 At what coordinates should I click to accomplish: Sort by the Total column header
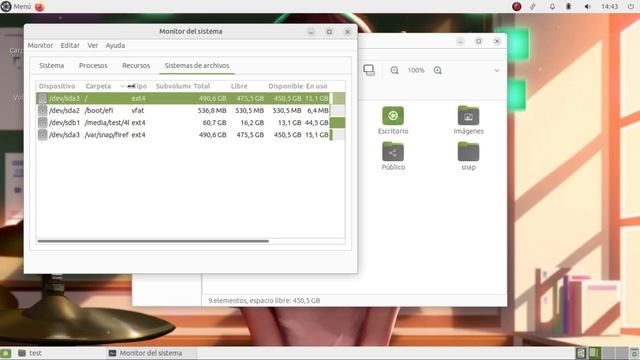click(x=202, y=86)
